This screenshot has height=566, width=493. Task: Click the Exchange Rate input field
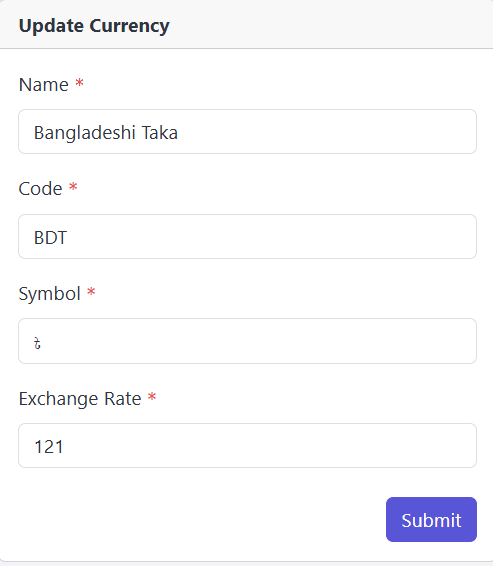click(x=247, y=445)
